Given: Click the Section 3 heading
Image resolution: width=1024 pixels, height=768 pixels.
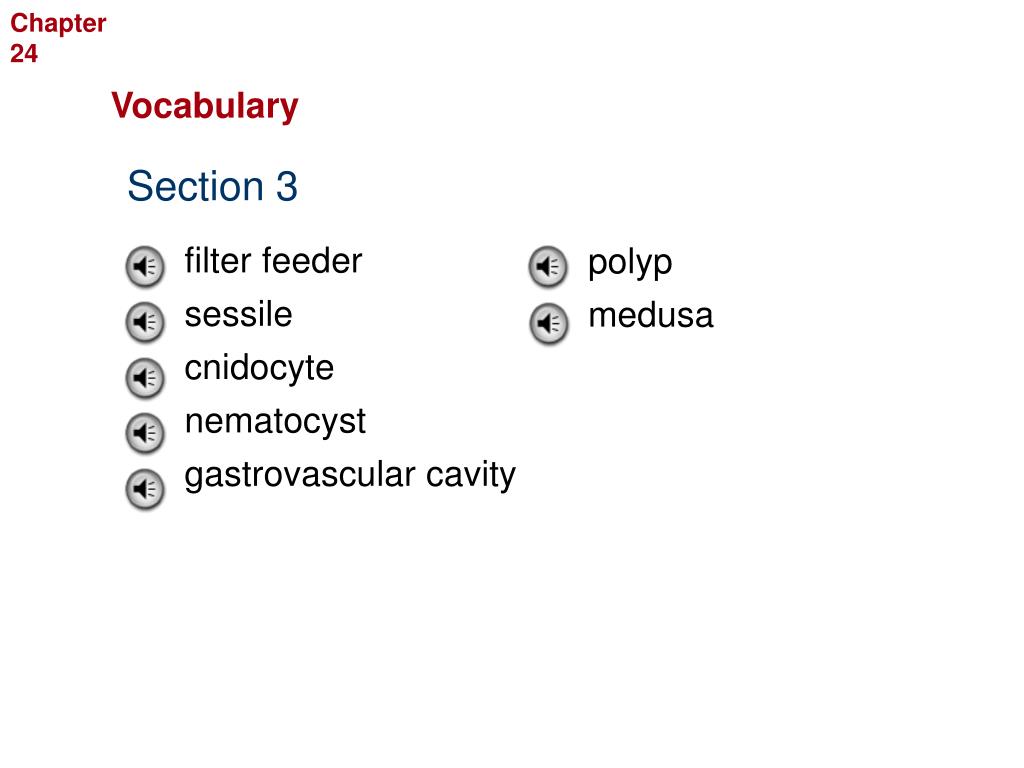Looking at the screenshot, I should [212, 186].
